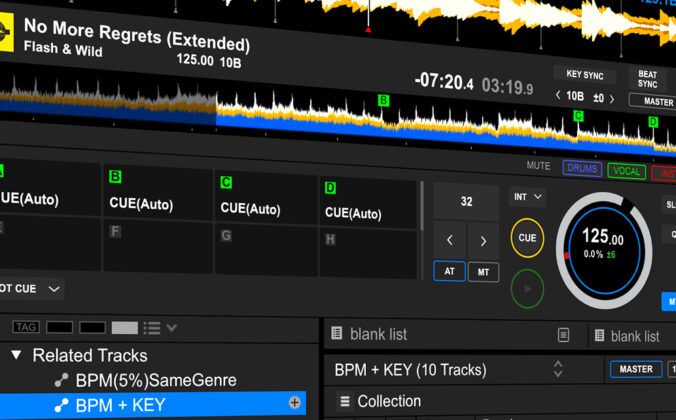Image resolution: width=676 pixels, height=420 pixels.
Task: Shift key down with left arrow beside 10B
Action: click(559, 97)
